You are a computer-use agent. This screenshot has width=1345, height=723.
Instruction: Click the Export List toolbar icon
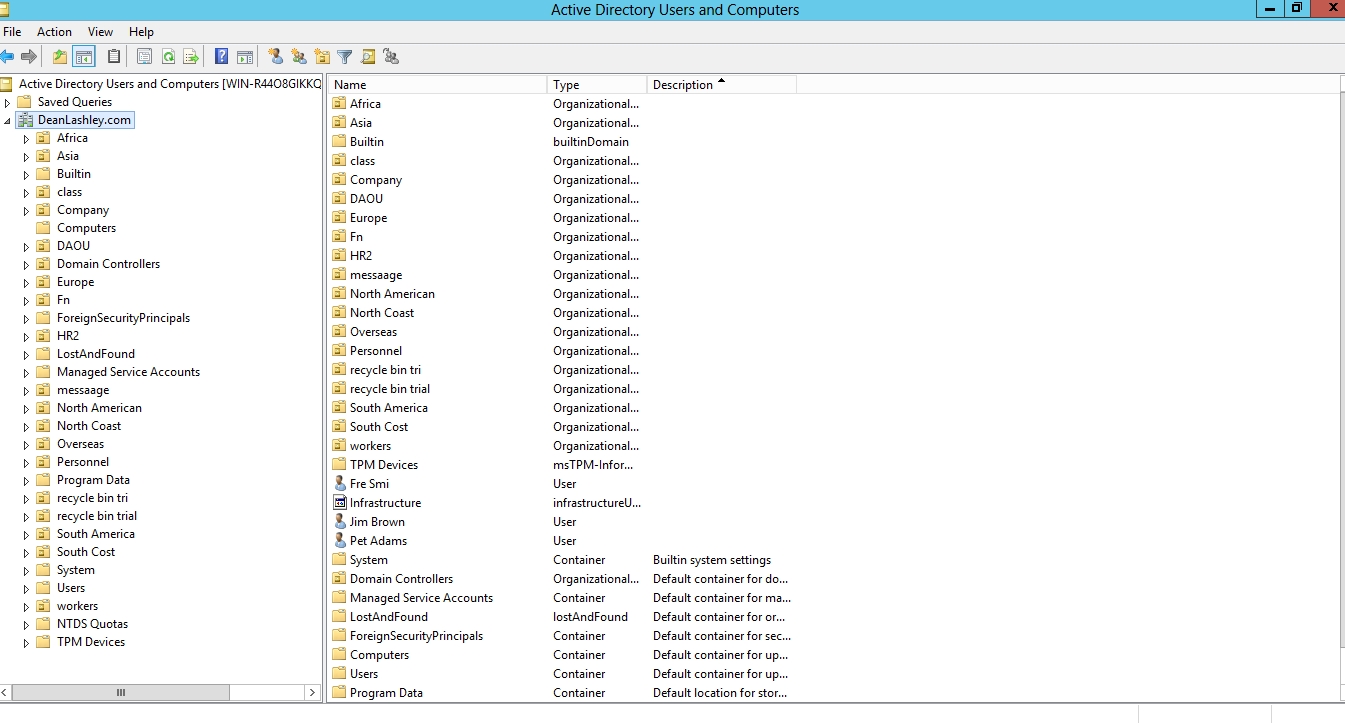click(x=190, y=57)
